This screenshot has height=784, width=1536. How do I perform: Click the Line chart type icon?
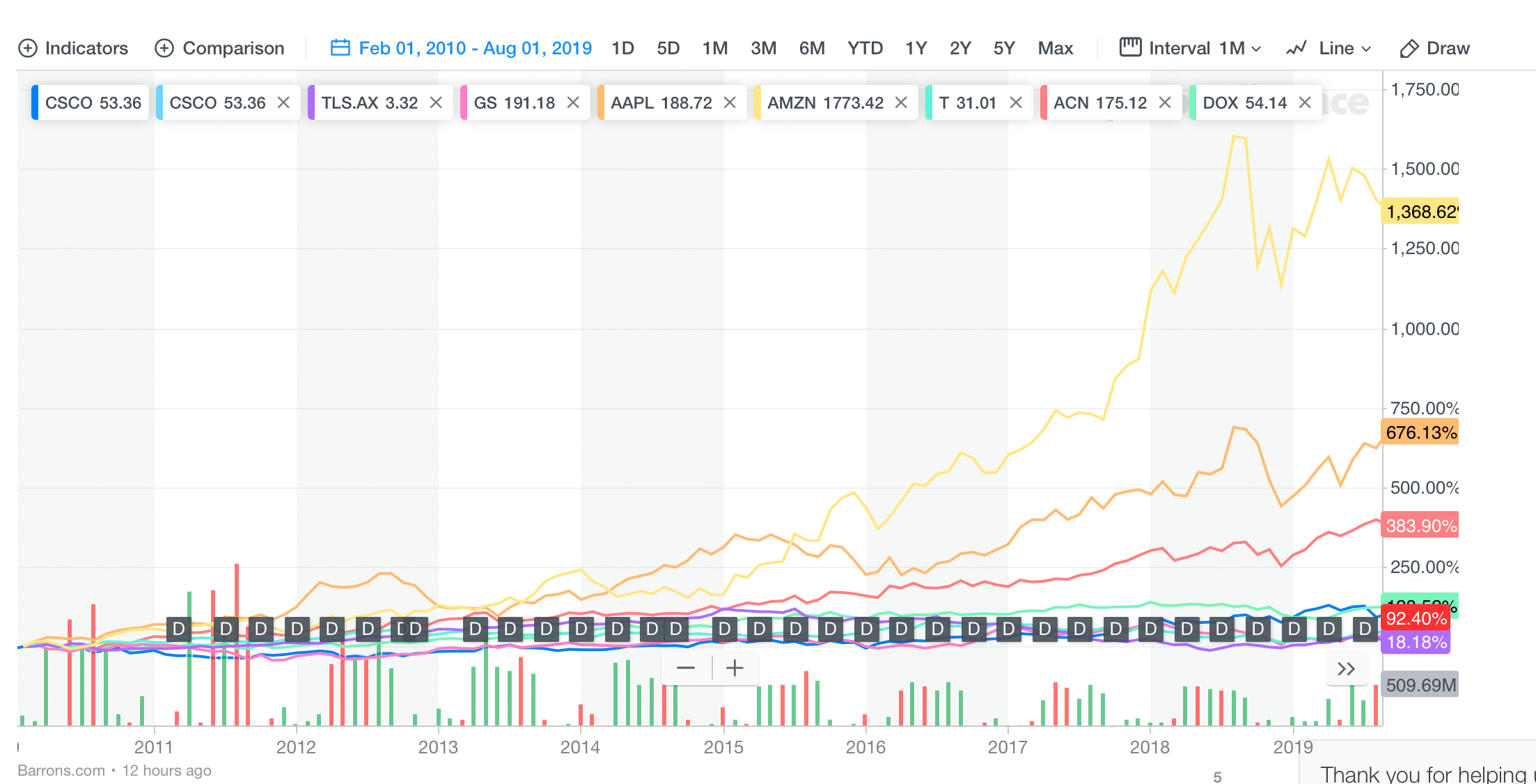1296,48
